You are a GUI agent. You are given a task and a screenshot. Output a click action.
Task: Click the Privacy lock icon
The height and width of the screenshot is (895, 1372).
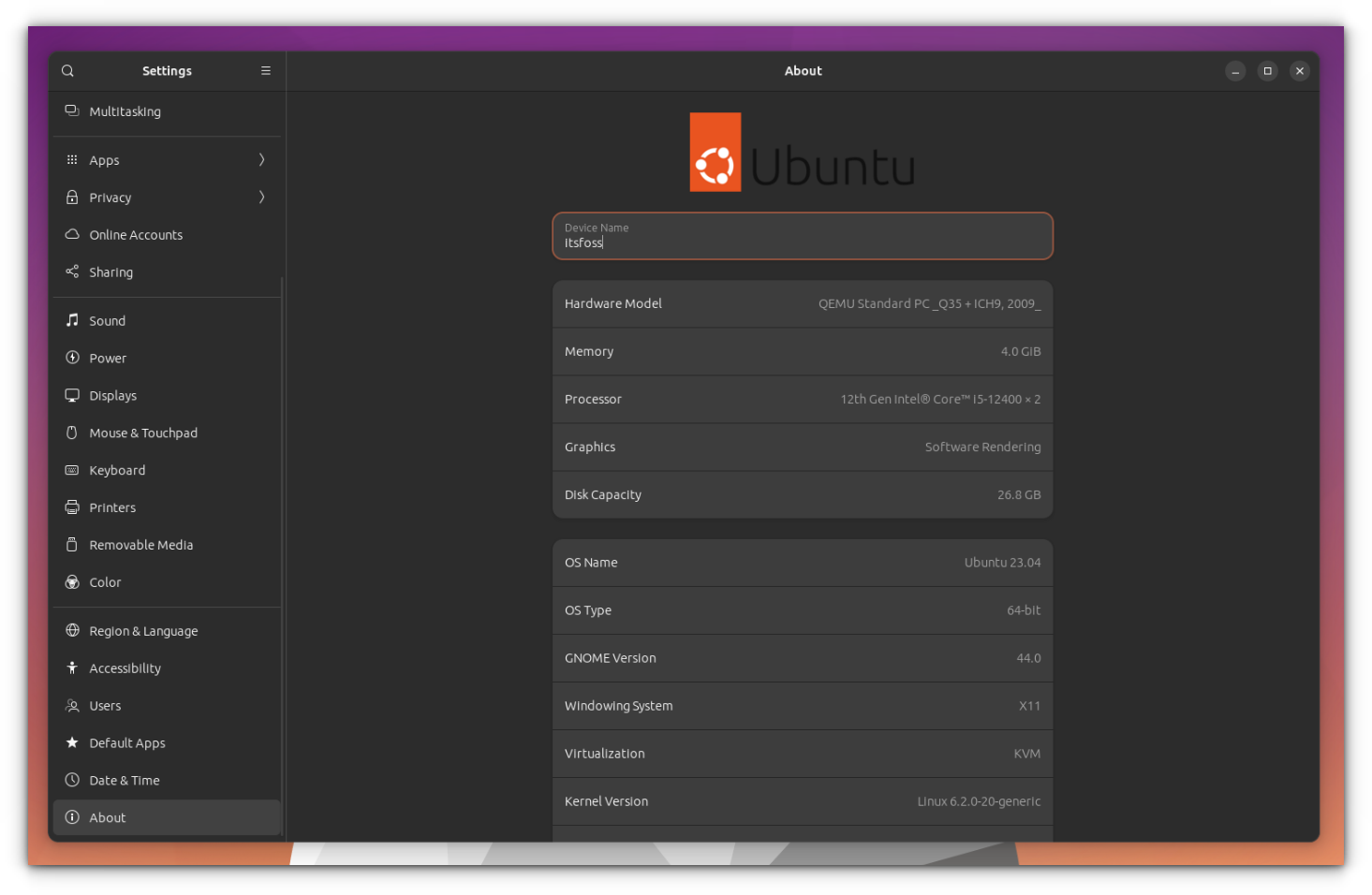click(x=72, y=198)
